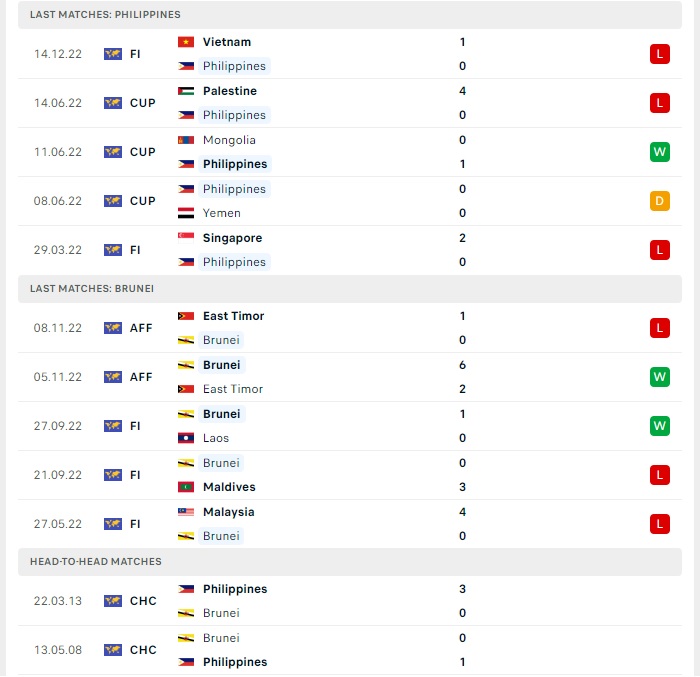Click the red L badge for Vietnam match
The width and height of the screenshot is (700, 677).
pos(660,54)
